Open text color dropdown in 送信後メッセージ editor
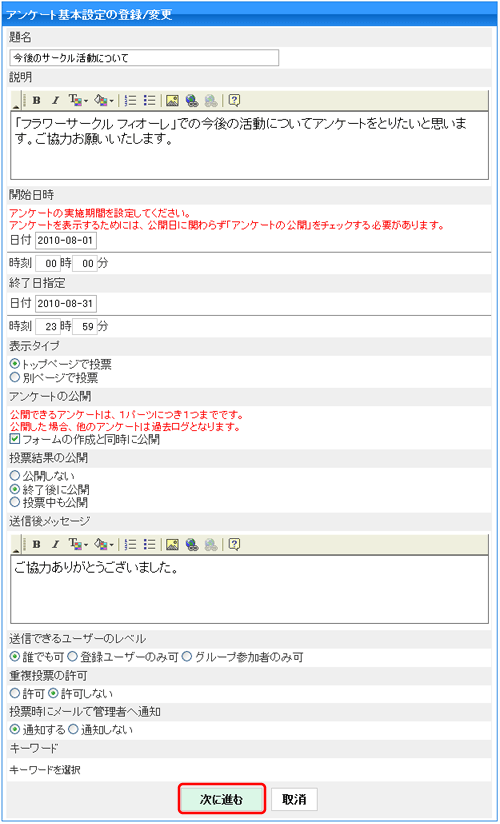Screen dimensions: 500x824 pyautogui.click(x=104, y=544)
